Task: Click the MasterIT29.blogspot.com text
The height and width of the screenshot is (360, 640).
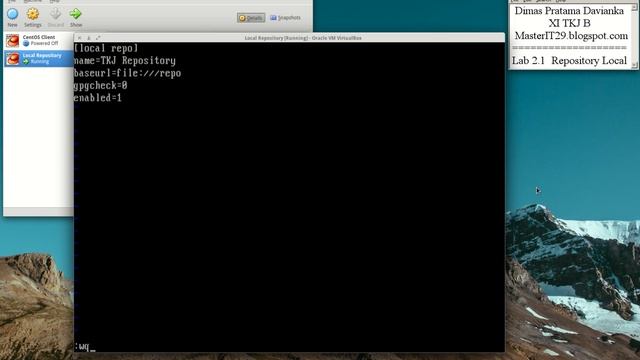Action: 571,36
